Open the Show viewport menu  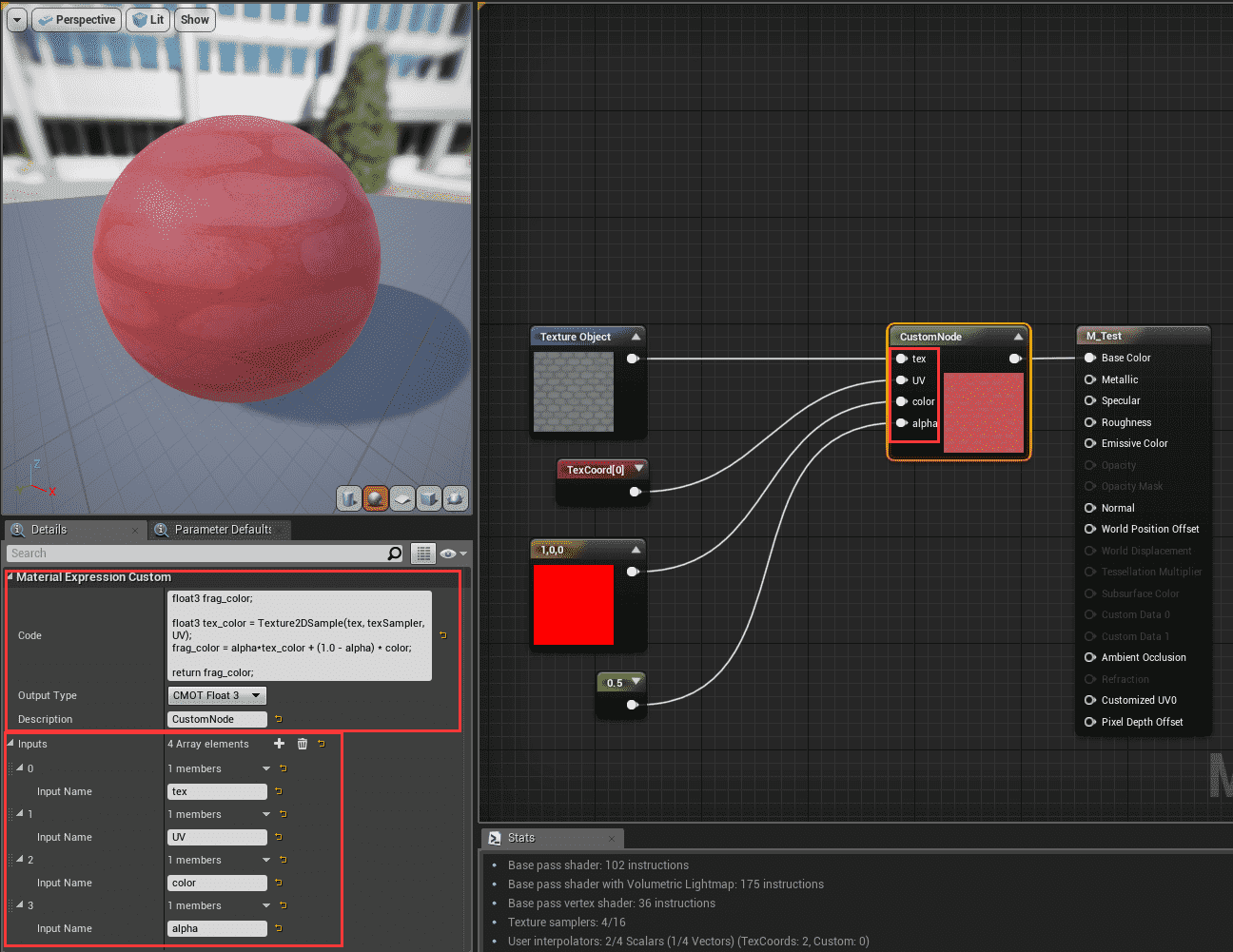(195, 20)
